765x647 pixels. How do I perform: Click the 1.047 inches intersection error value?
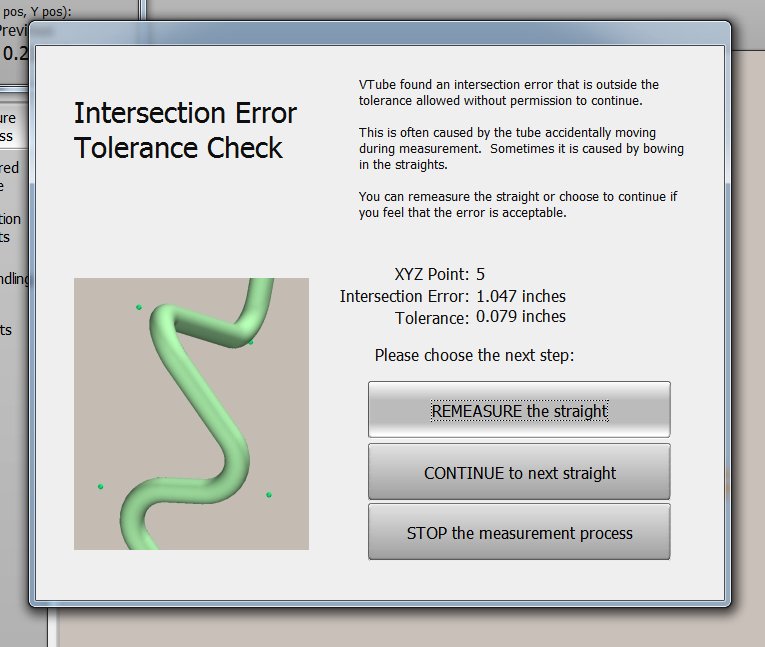click(520, 296)
